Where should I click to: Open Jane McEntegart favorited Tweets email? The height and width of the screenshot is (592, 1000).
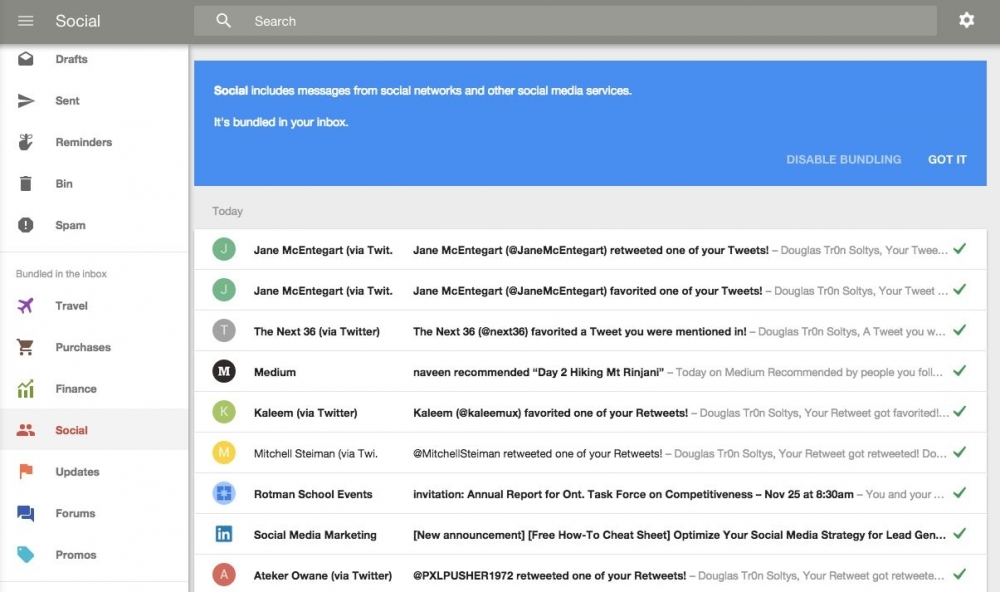pos(590,290)
